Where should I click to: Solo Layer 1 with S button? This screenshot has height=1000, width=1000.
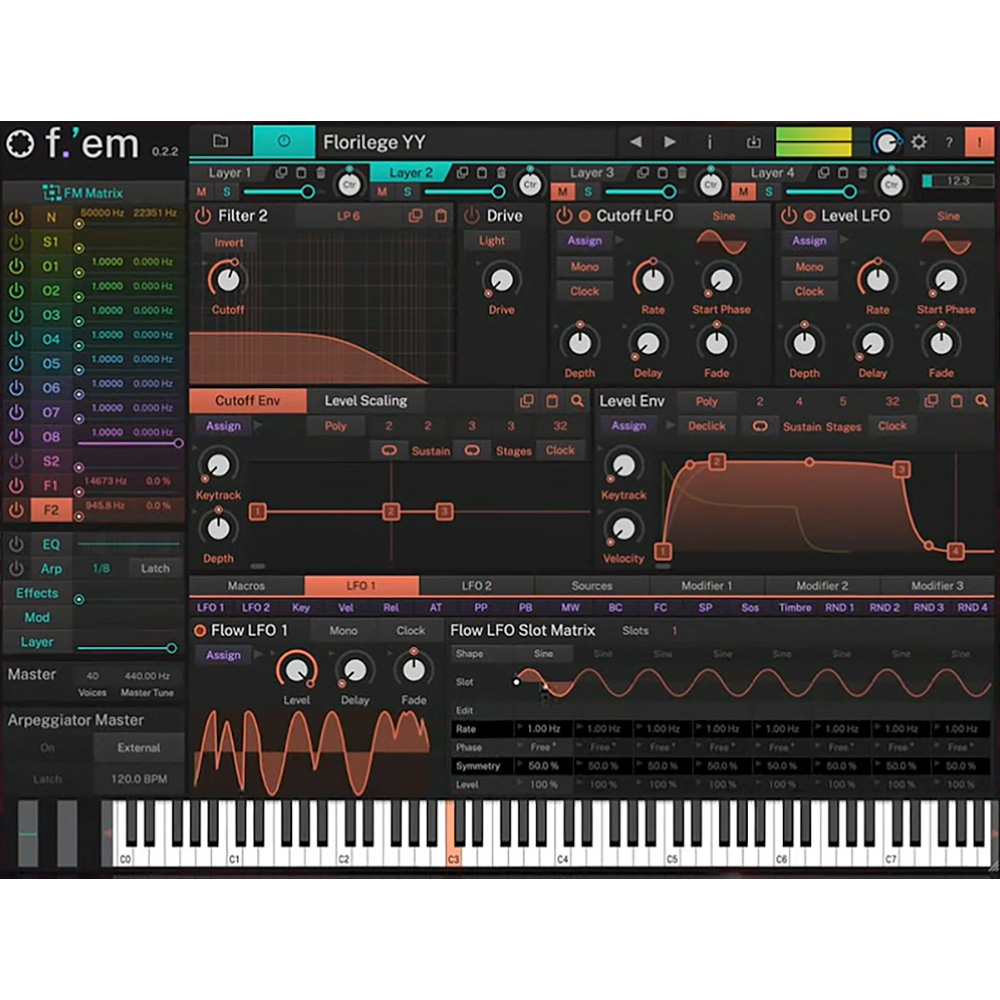tap(226, 191)
